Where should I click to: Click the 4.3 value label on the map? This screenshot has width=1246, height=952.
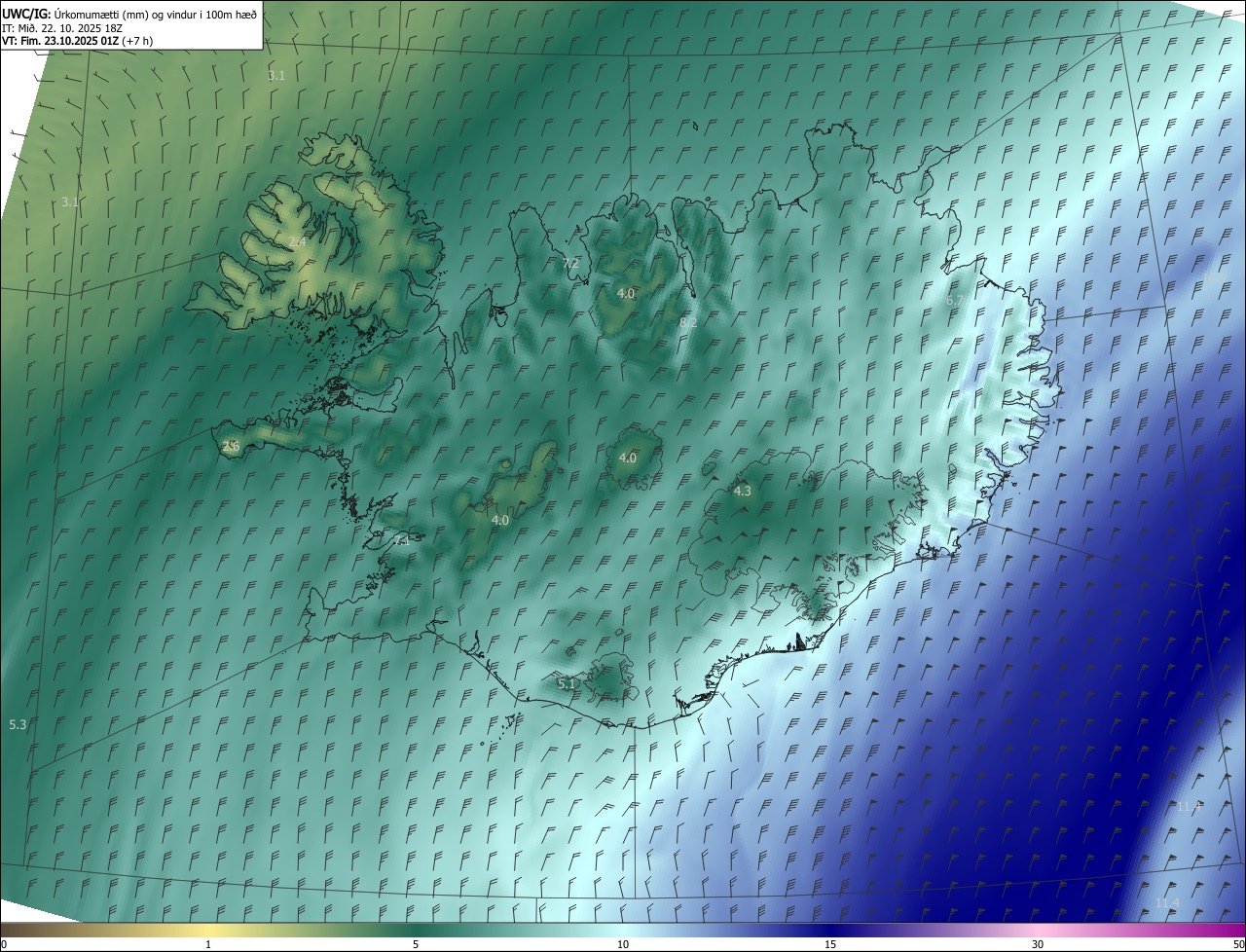(742, 491)
